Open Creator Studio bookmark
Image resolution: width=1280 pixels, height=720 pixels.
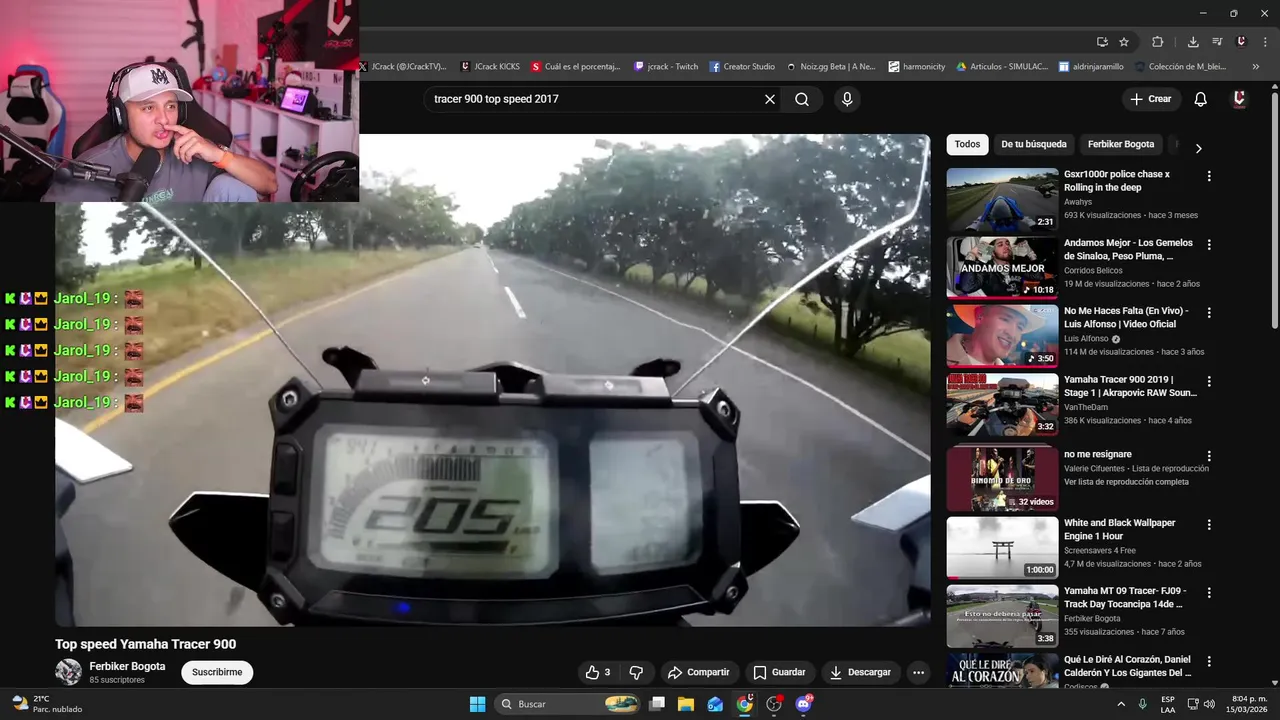coord(742,67)
